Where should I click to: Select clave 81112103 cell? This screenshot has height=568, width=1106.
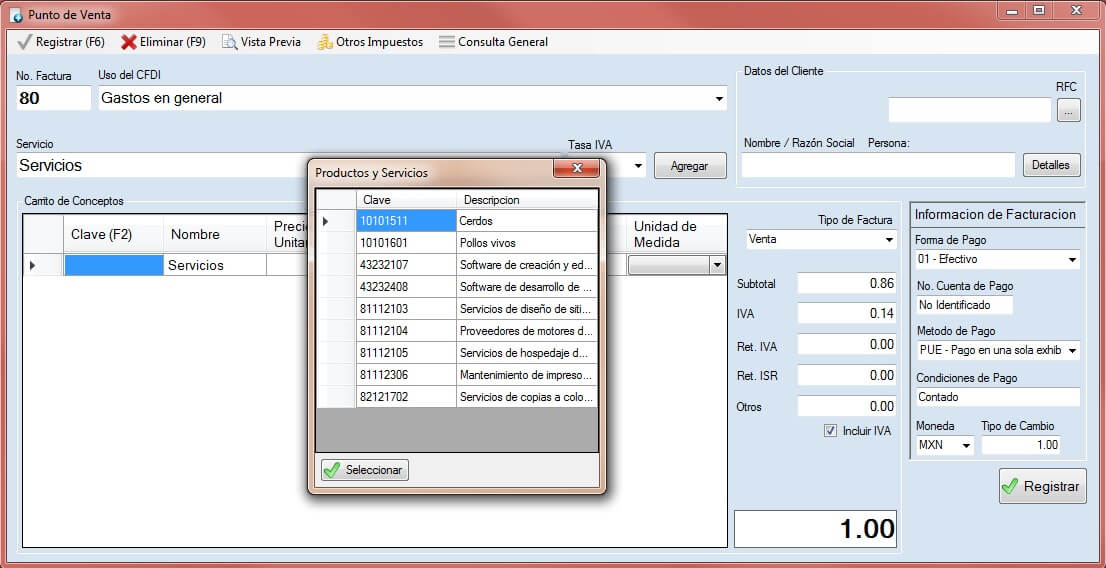(406, 308)
